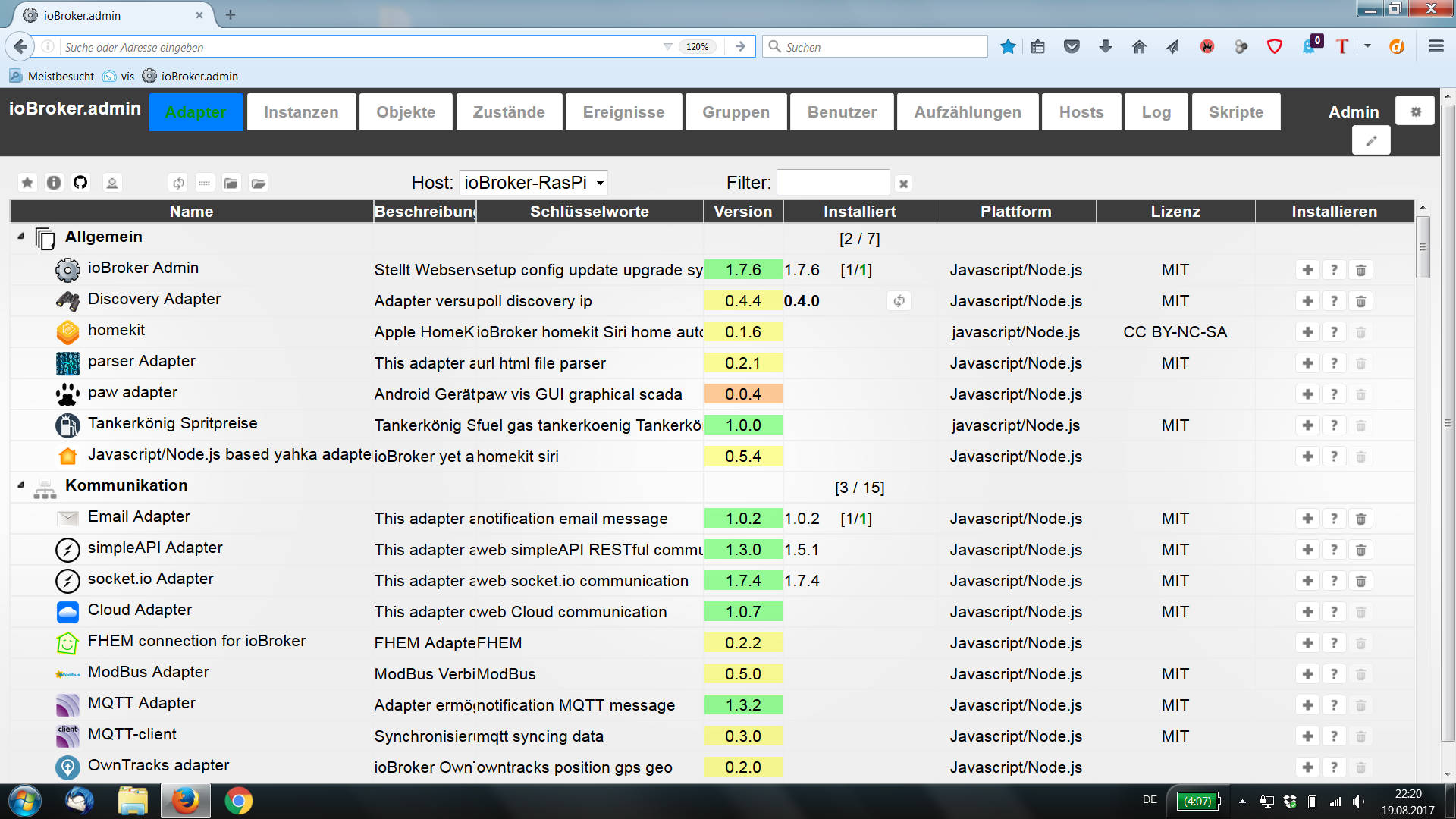Open Chrome from the taskbar
1456x819 pixels.
[x=238, y=801]
